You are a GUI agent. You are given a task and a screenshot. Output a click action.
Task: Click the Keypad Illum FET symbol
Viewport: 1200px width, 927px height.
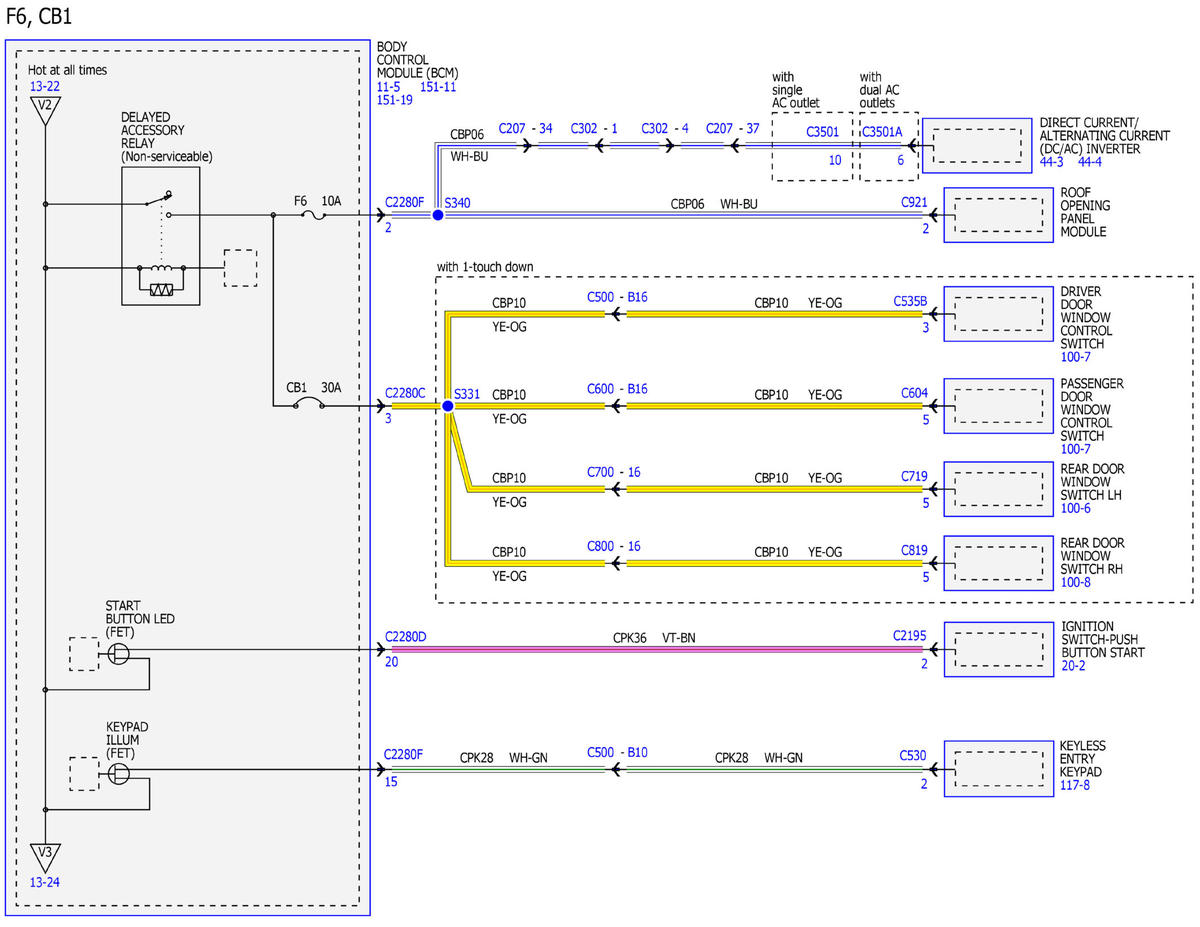point(118,773)
